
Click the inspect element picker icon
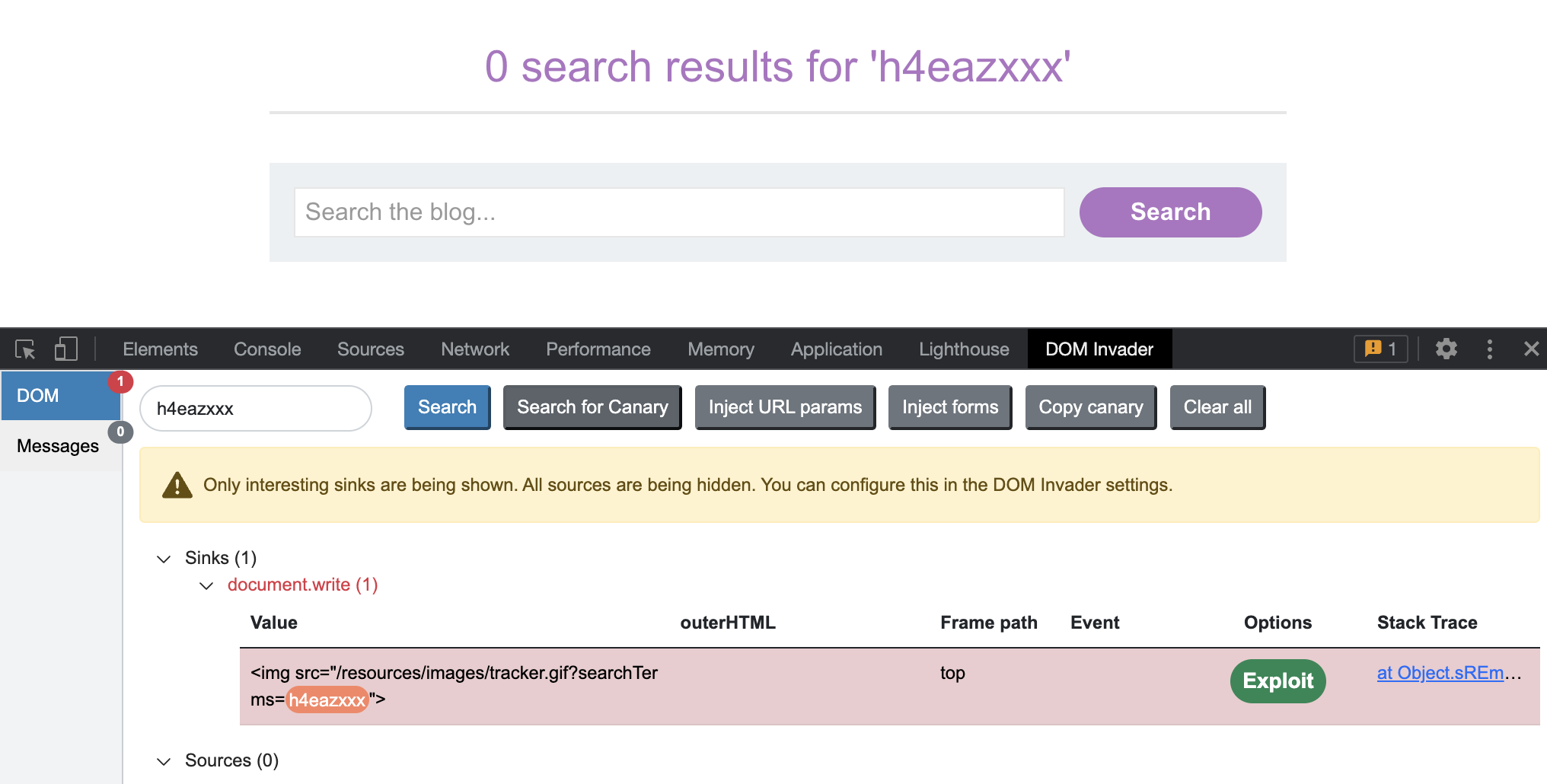pyautogui.click(x=25, y=349)
